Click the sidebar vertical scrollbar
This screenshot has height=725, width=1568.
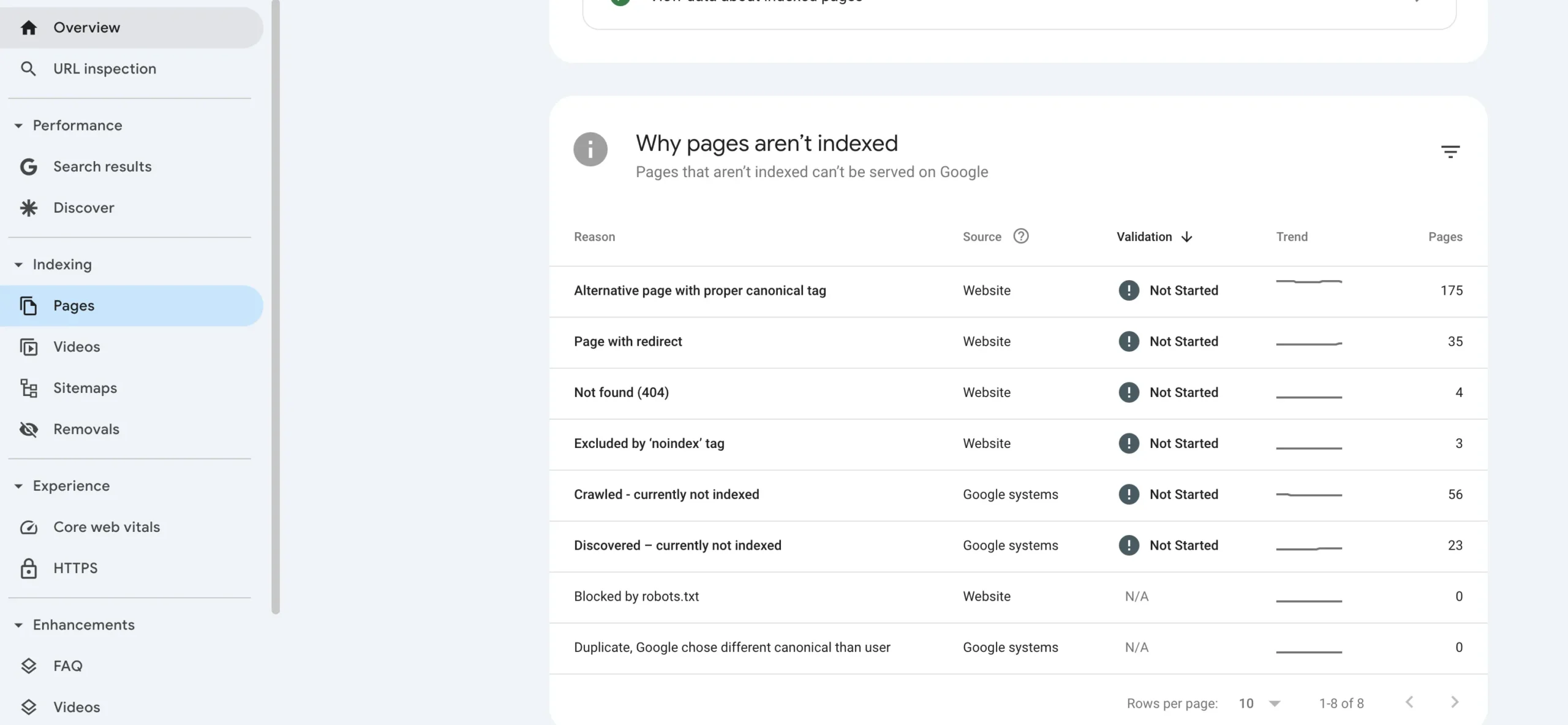pyautogui.click(x=276, y=306)
